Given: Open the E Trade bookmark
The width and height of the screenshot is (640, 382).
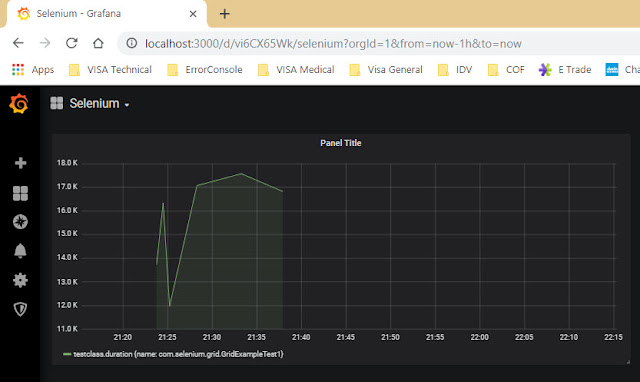Looking at the screenshot, I should tap(565, 70).
